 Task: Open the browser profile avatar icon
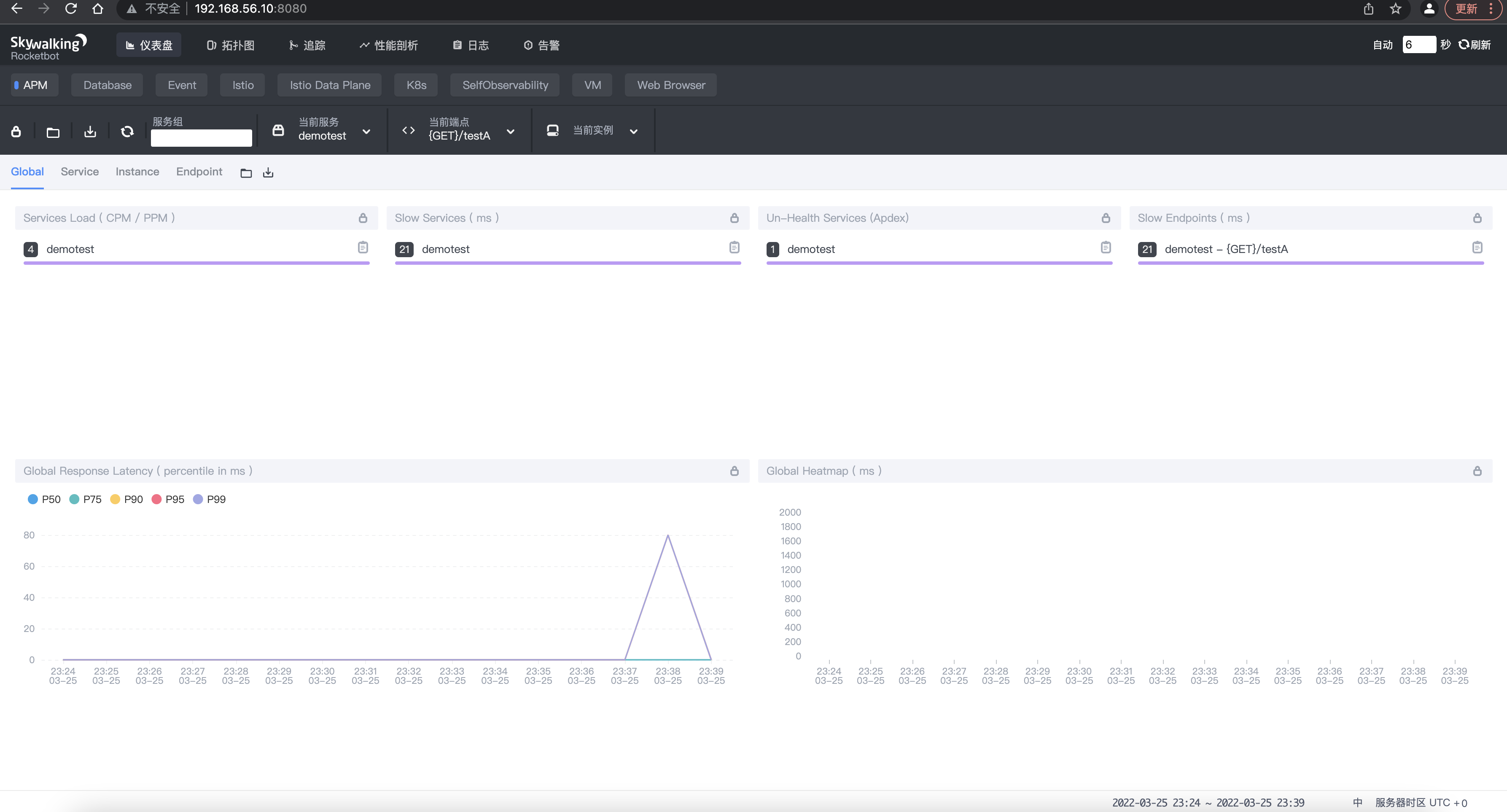click(x=1429, y=9)
